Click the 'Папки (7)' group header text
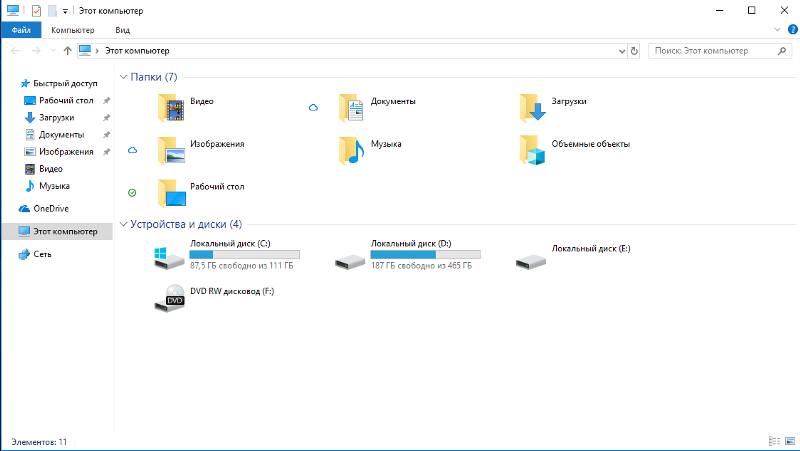This screenshot has width=800, height=451. [x=154, y=77]
